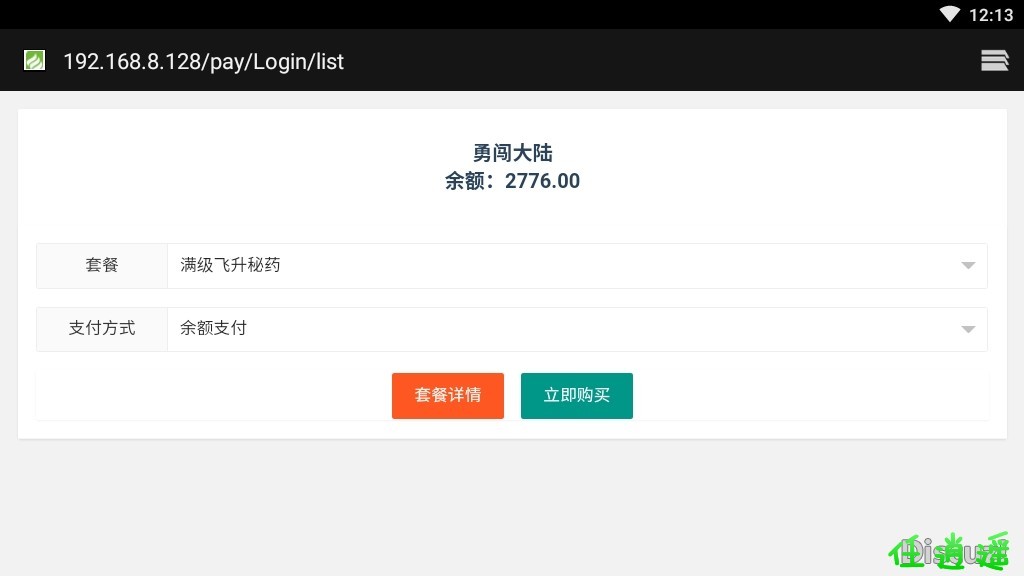Tap the 12:13 clock in status bar
The height and width of the screenshot is (576, 1024).
[991, 15]
